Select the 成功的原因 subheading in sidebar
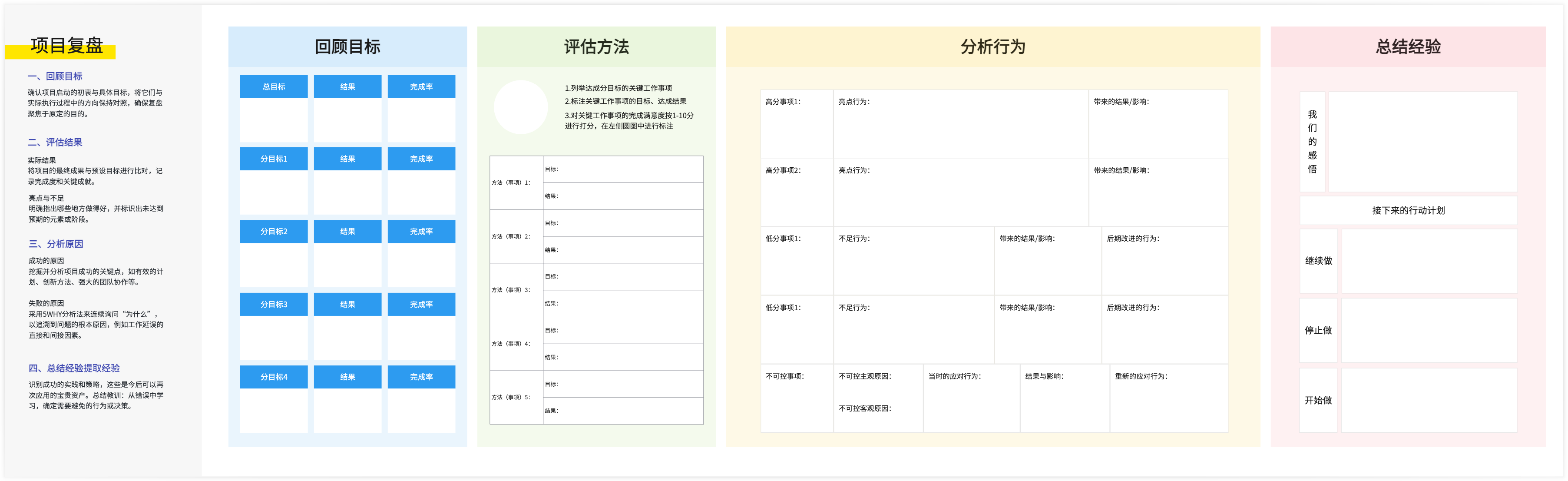The width and height of the screenshot is (1568, 481). [x=46, y=261]
